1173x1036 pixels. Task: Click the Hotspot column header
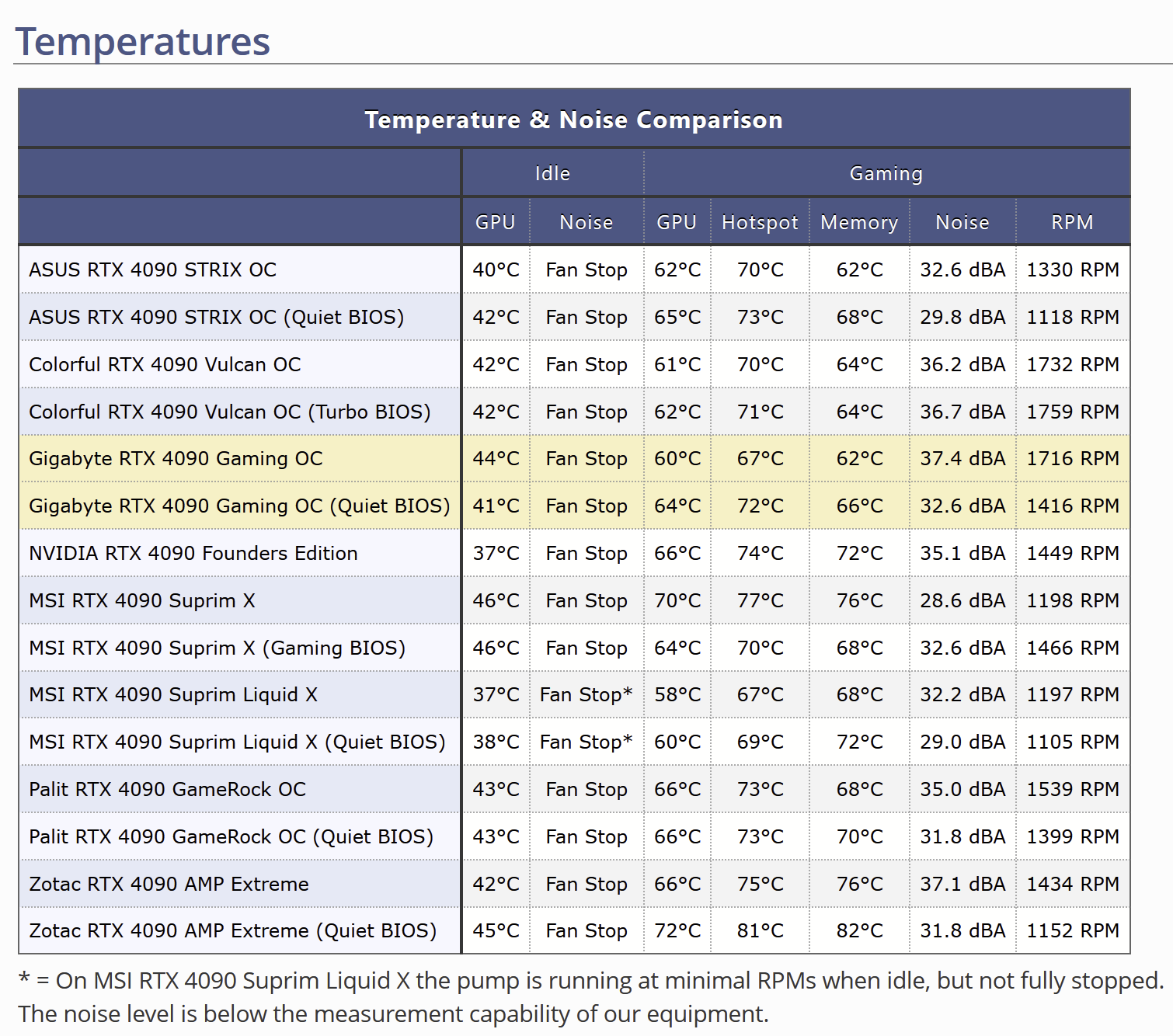coord(760,222)
